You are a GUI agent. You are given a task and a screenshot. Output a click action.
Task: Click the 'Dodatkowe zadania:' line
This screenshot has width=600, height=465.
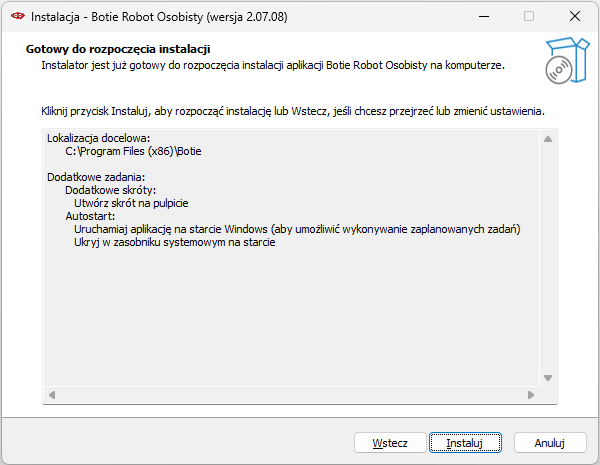96,177
